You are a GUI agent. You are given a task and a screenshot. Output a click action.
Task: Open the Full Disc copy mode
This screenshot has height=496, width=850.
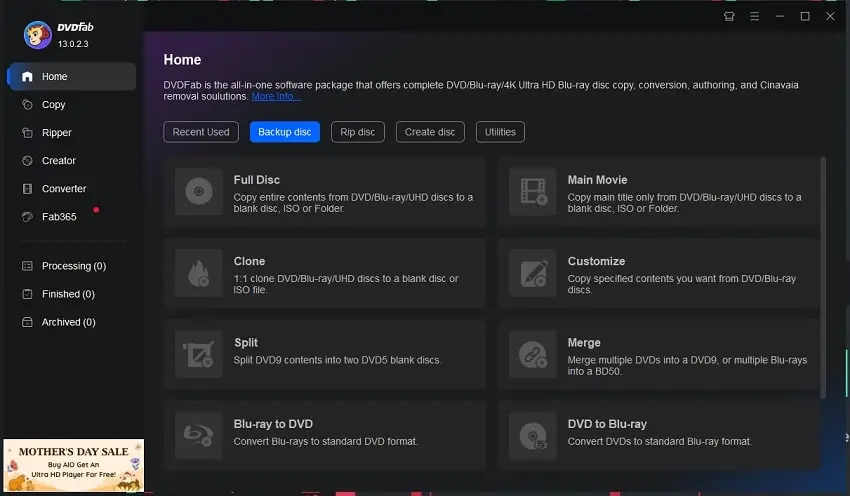(325, 192)
